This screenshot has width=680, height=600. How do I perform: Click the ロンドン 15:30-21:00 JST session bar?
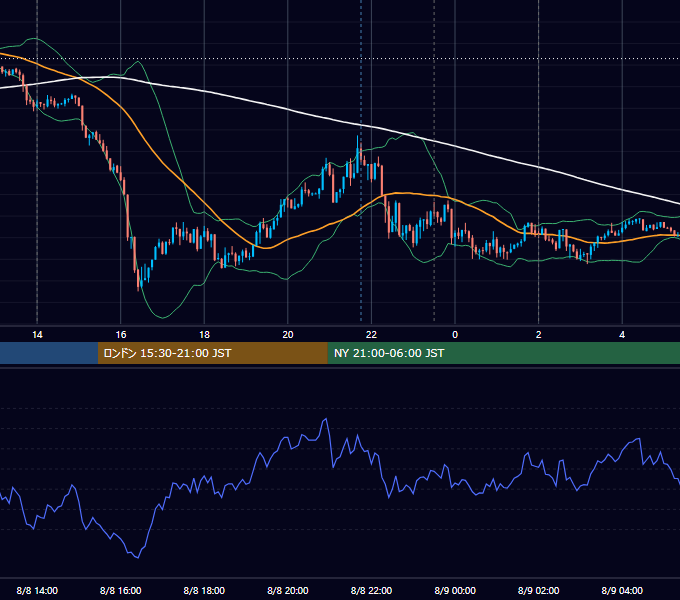(x=212, y=353)
